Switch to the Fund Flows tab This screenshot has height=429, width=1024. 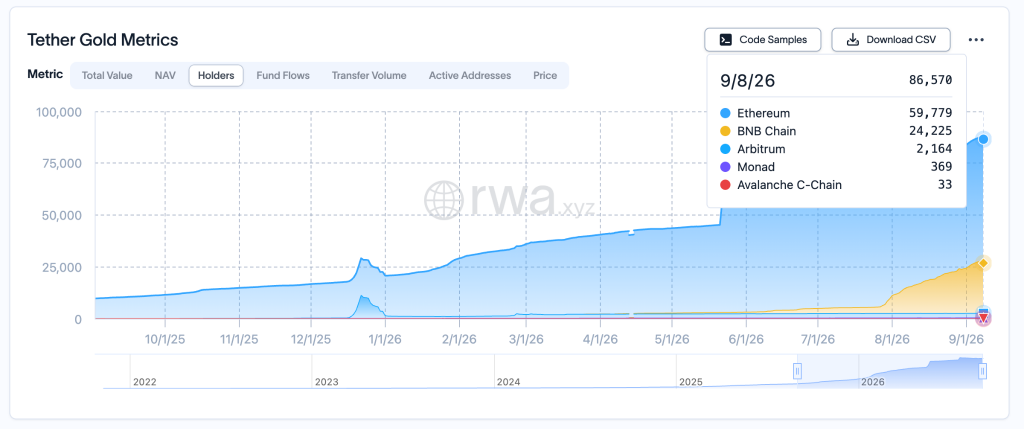point(283,76)
